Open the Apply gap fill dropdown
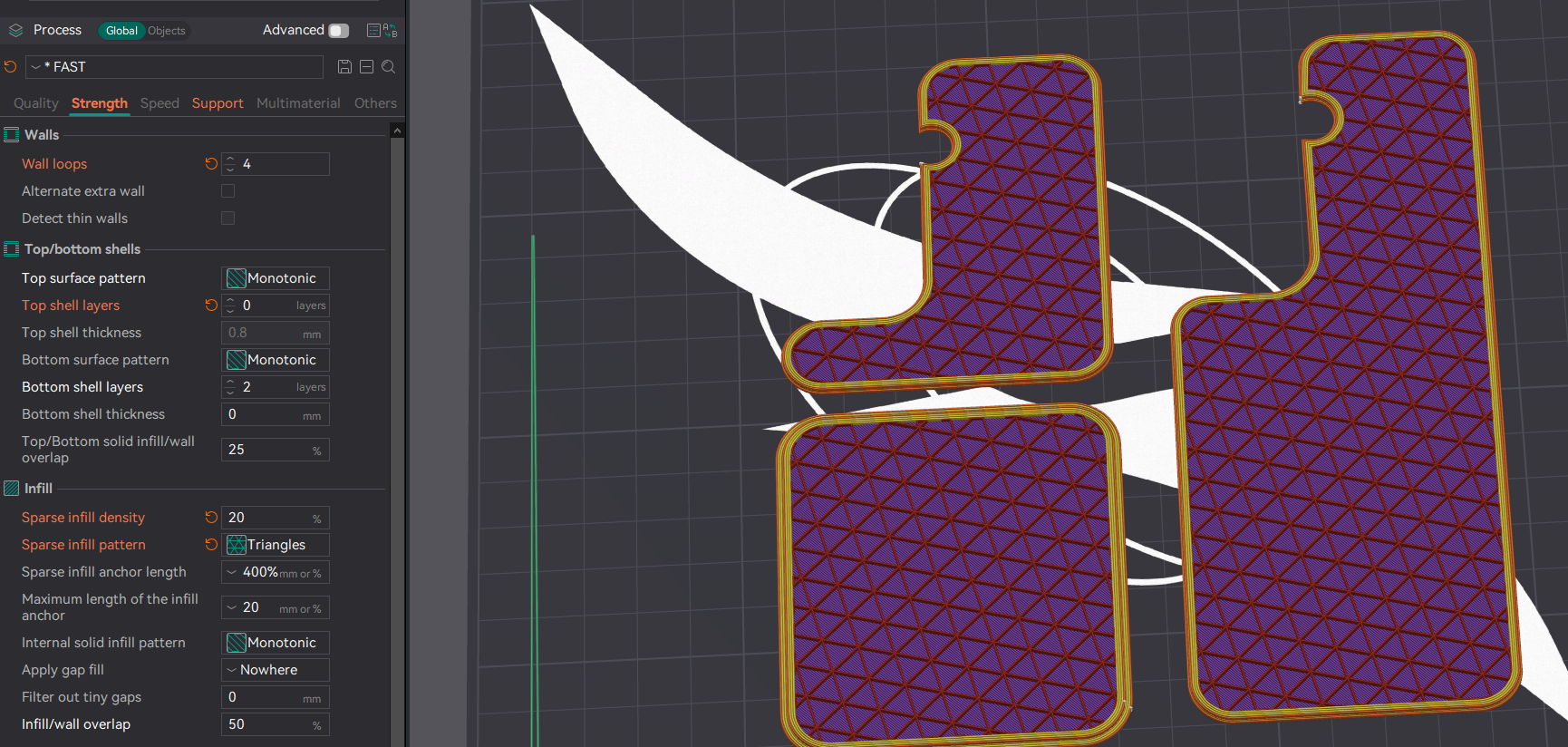The image size is (1568, 747). coord(276,670)
